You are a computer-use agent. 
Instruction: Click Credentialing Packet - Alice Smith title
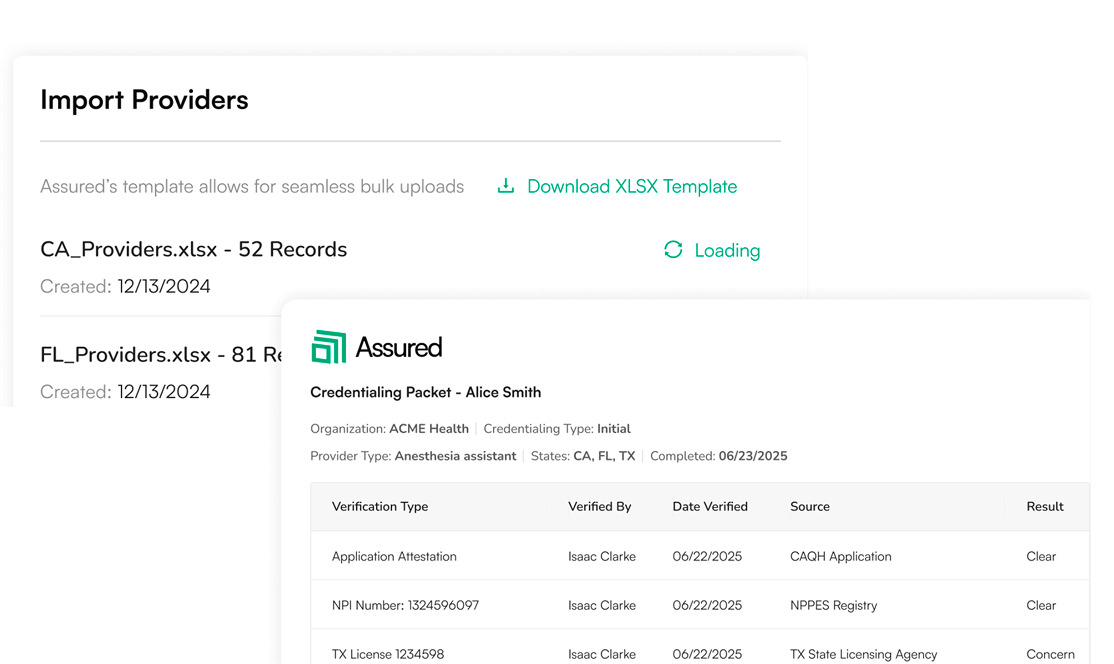pos(426,392)
